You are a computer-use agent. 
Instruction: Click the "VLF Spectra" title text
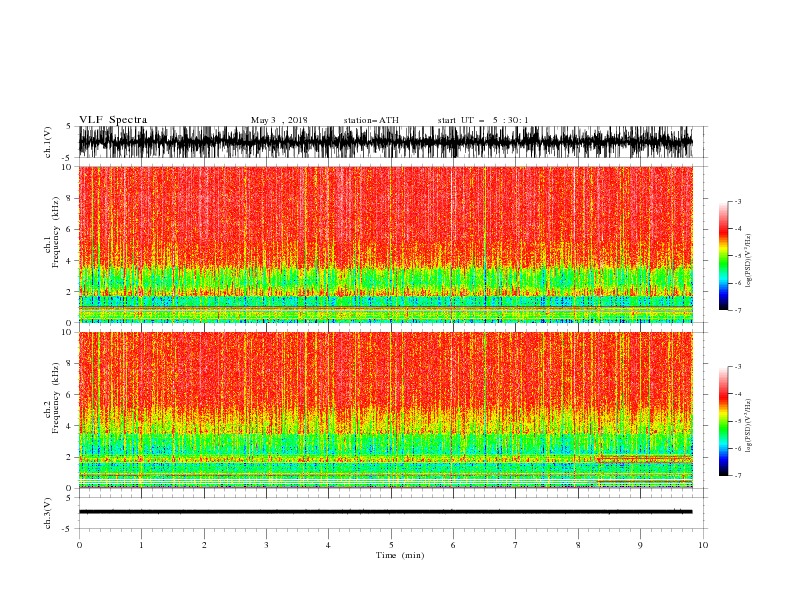pos(113,120)
